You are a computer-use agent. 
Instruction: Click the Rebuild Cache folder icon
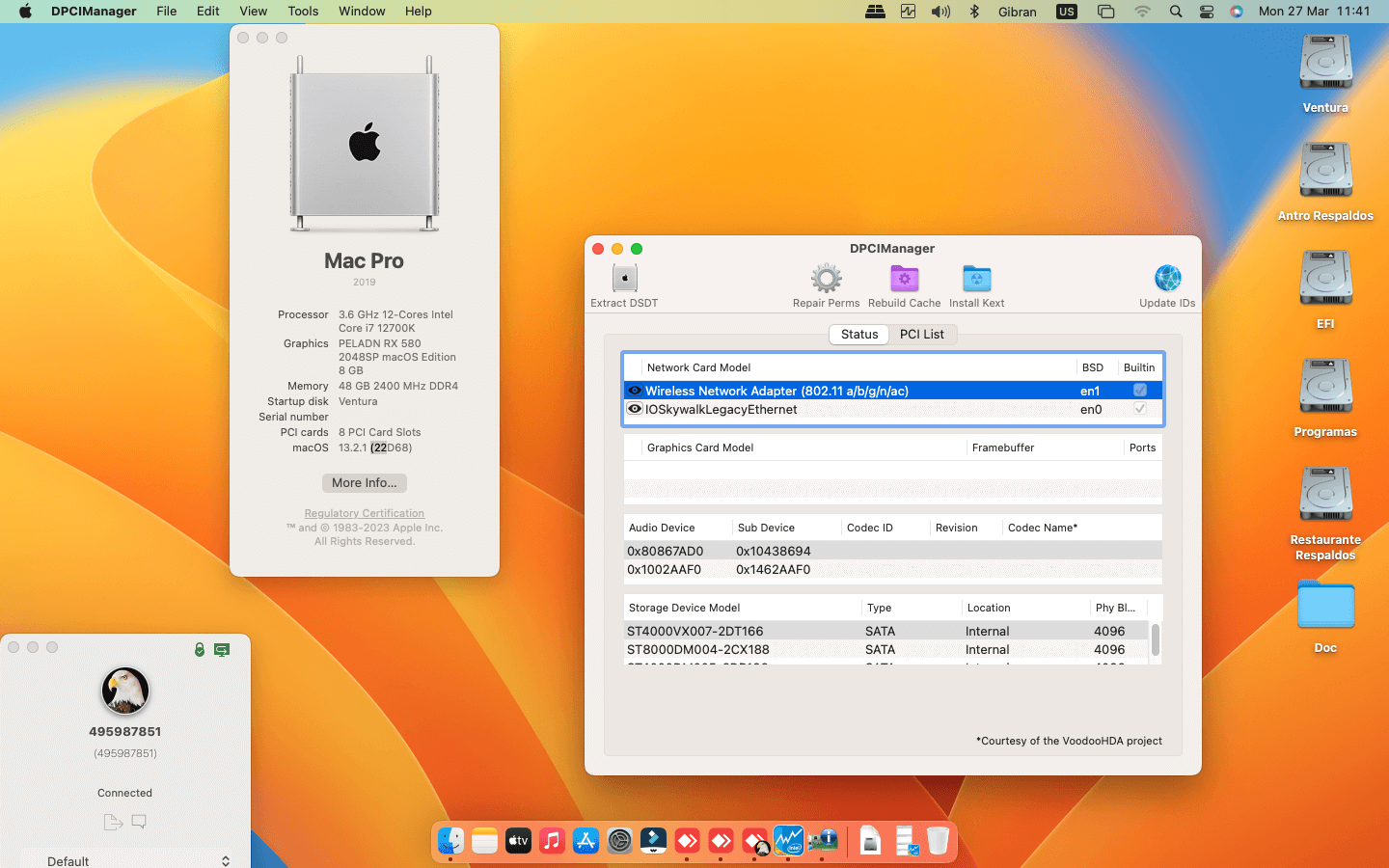tap(904, 279)
